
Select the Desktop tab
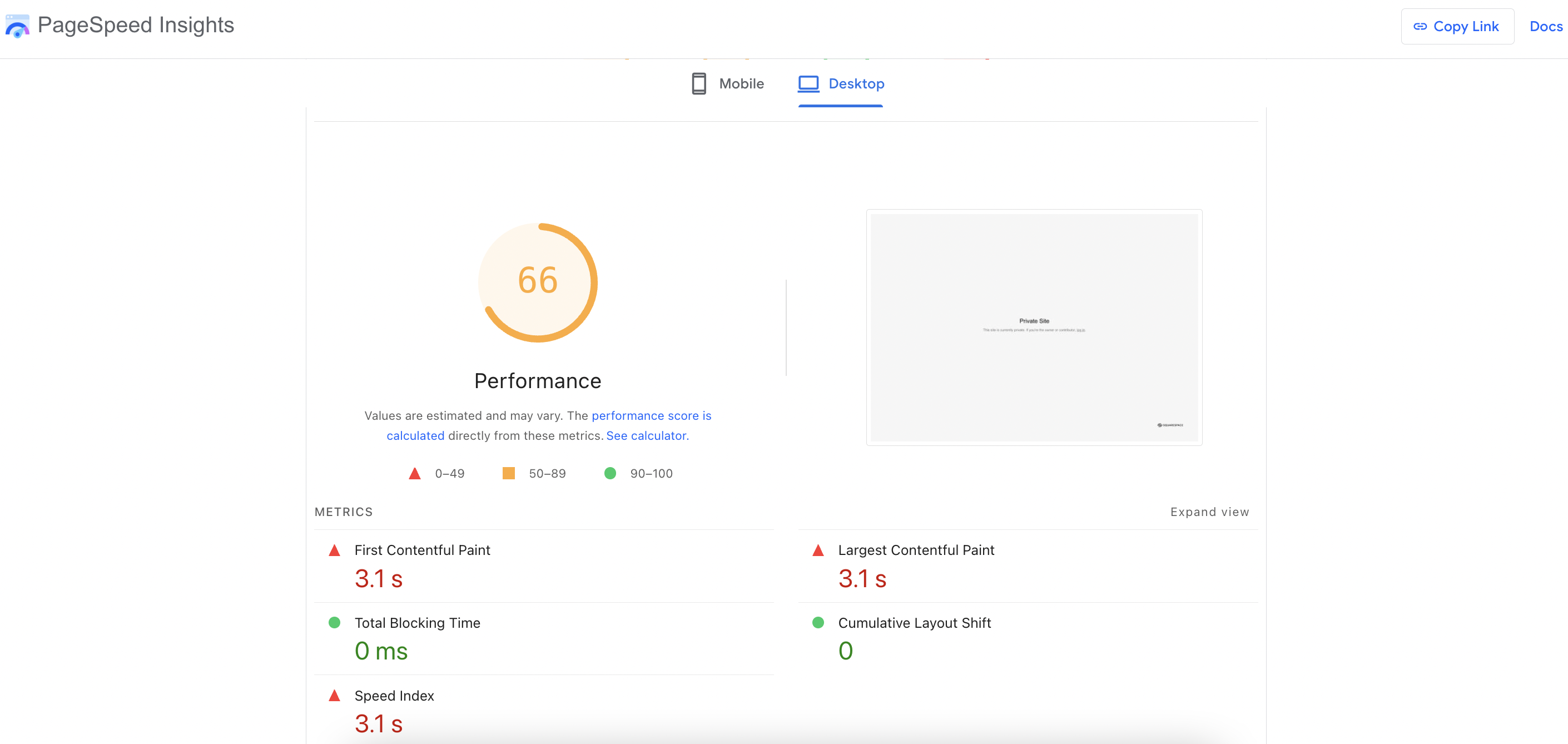[856, 83]
